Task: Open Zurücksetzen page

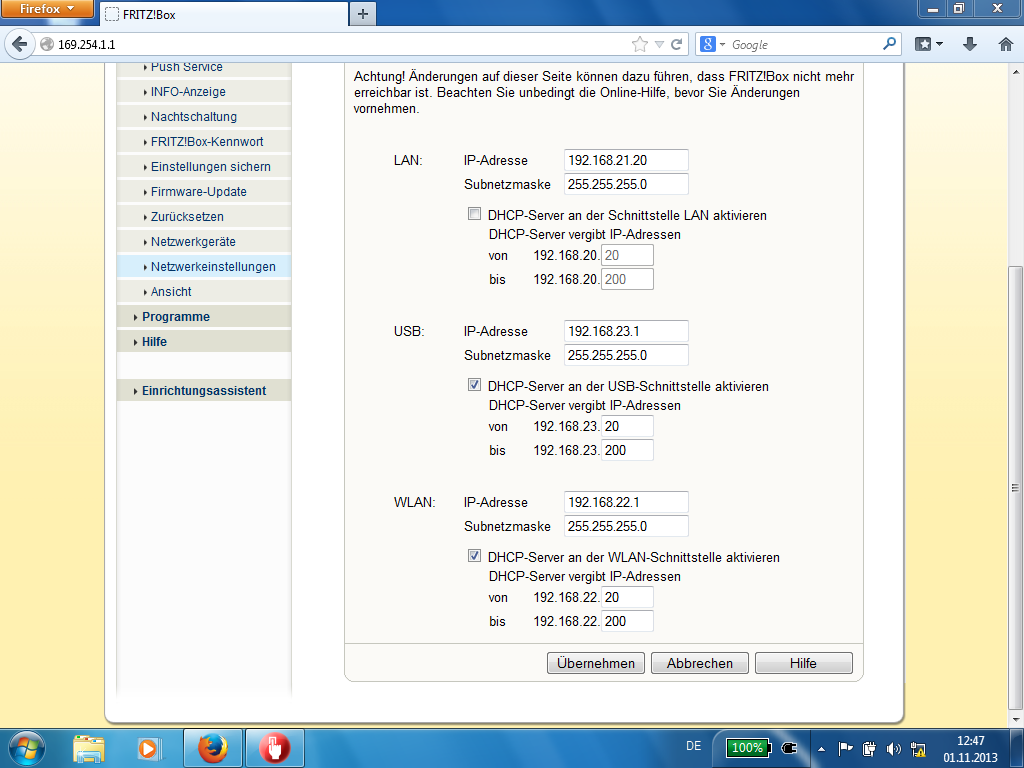Action: (204, 216)
